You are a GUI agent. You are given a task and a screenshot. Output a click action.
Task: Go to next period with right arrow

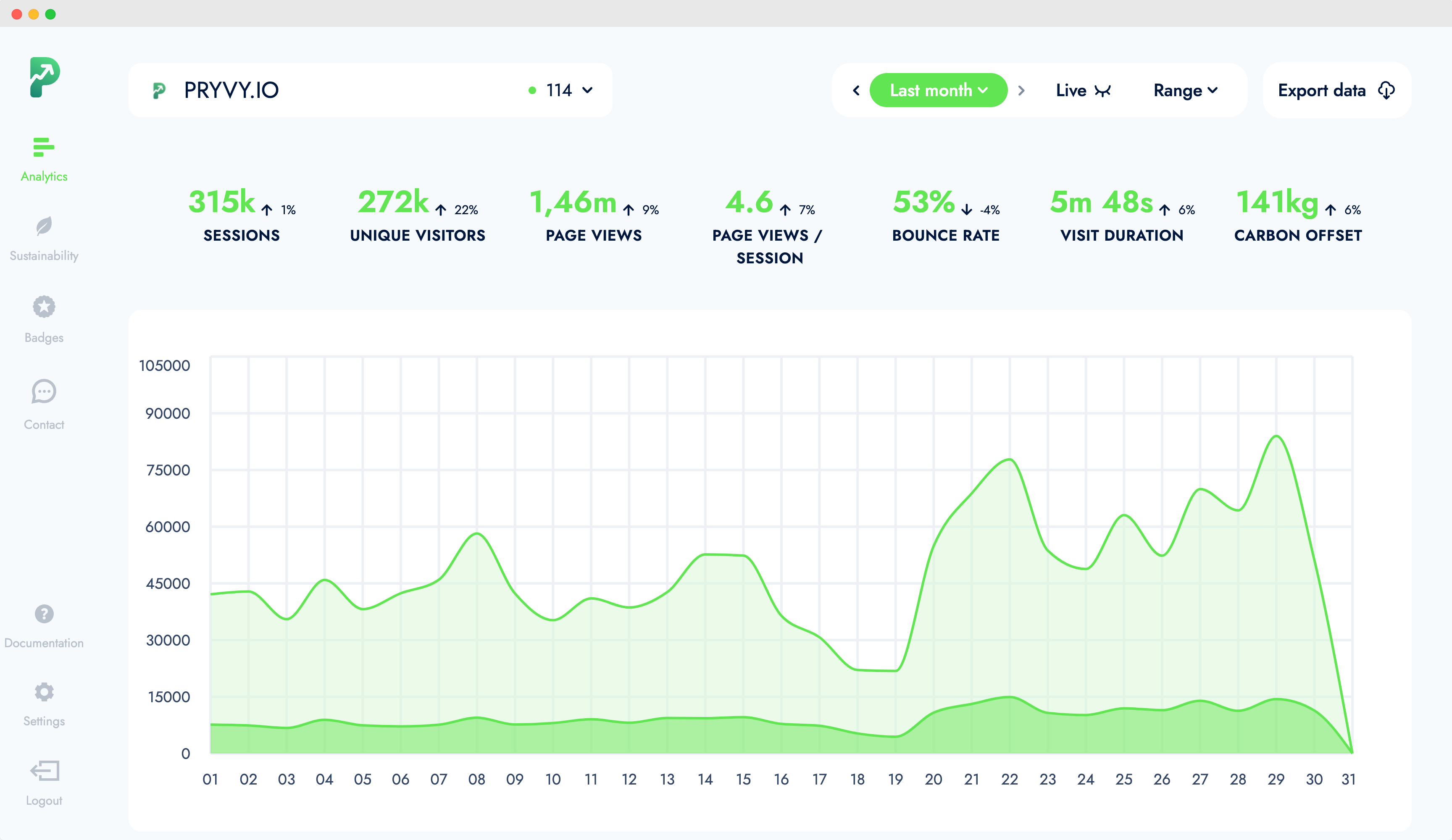pos(1022,90)
